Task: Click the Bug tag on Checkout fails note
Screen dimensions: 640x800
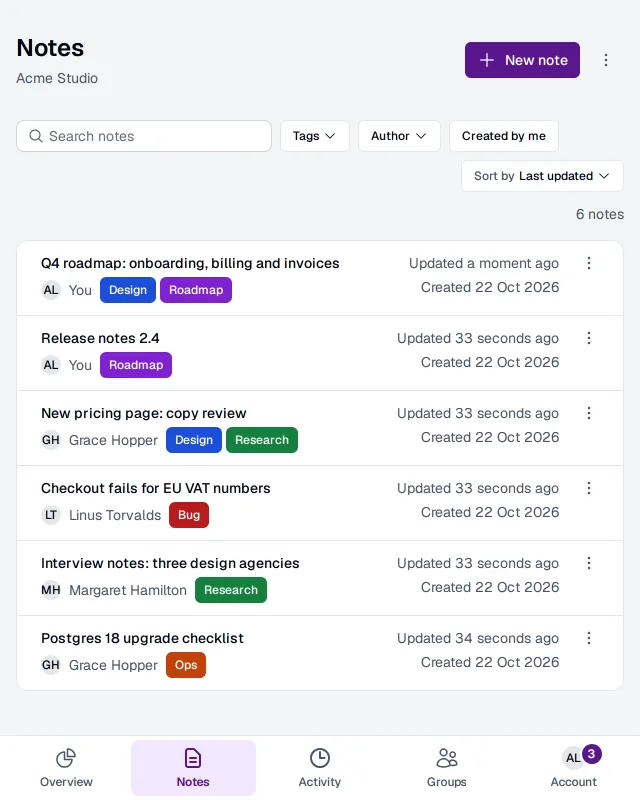Action: 189,515
